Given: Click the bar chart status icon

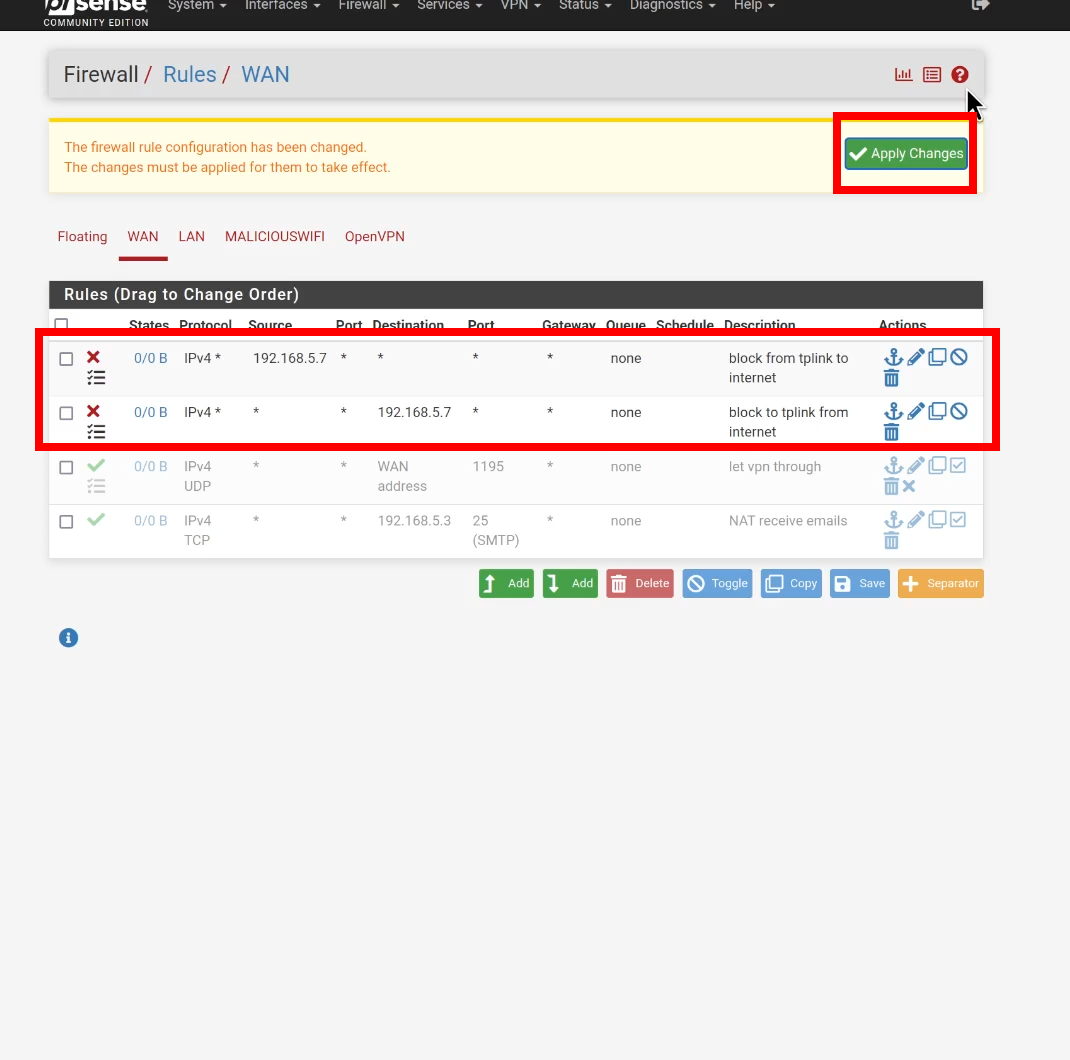Looking at the screenshot, I should pyautogui.click(x=903, y=75).
